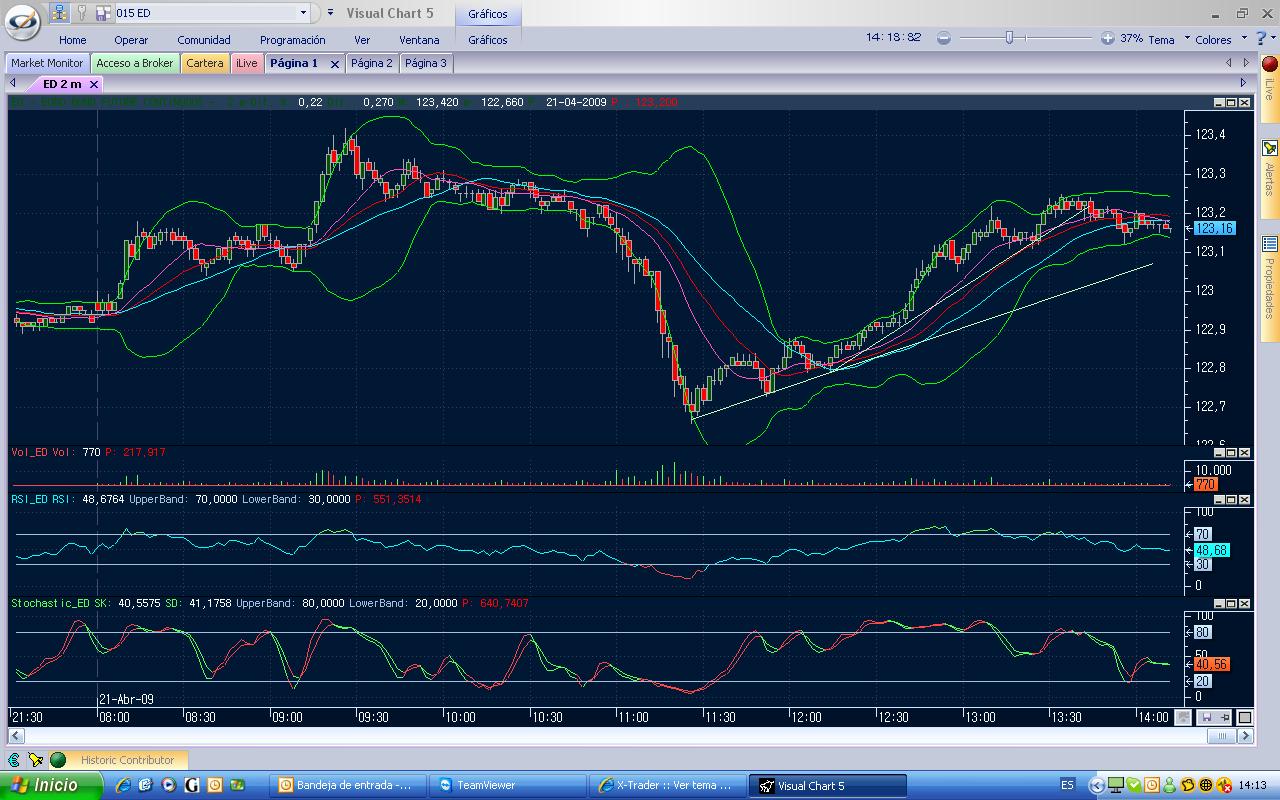The height and width of the screenshot is (800, 1280).
Task: Open the Propiedades side panel
Action: [x=1269, y=278]
